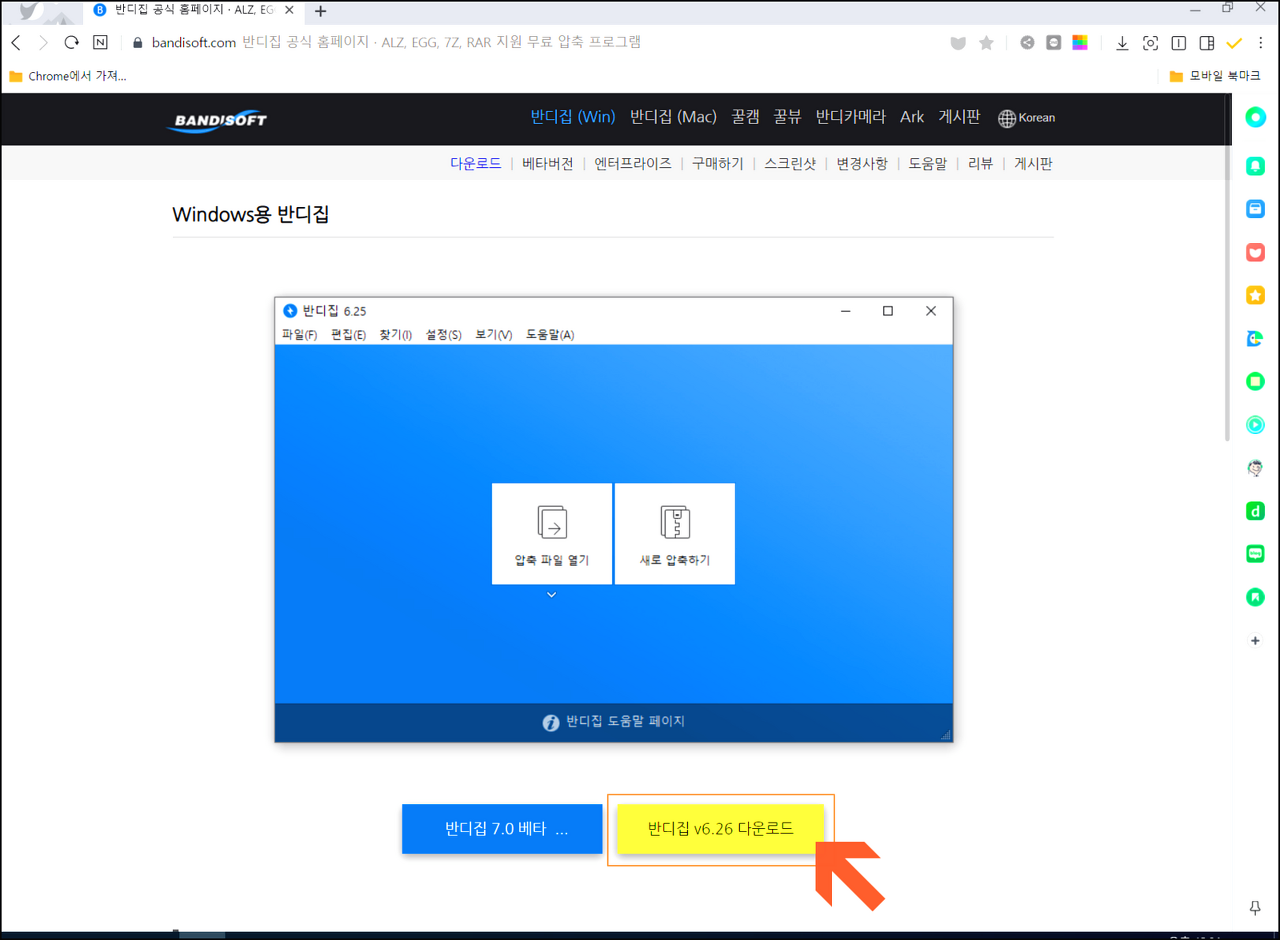This screenshot has height=940, width=1280.
Task: Open the green 'd' sidebar icon
Action: point(1255,511)
